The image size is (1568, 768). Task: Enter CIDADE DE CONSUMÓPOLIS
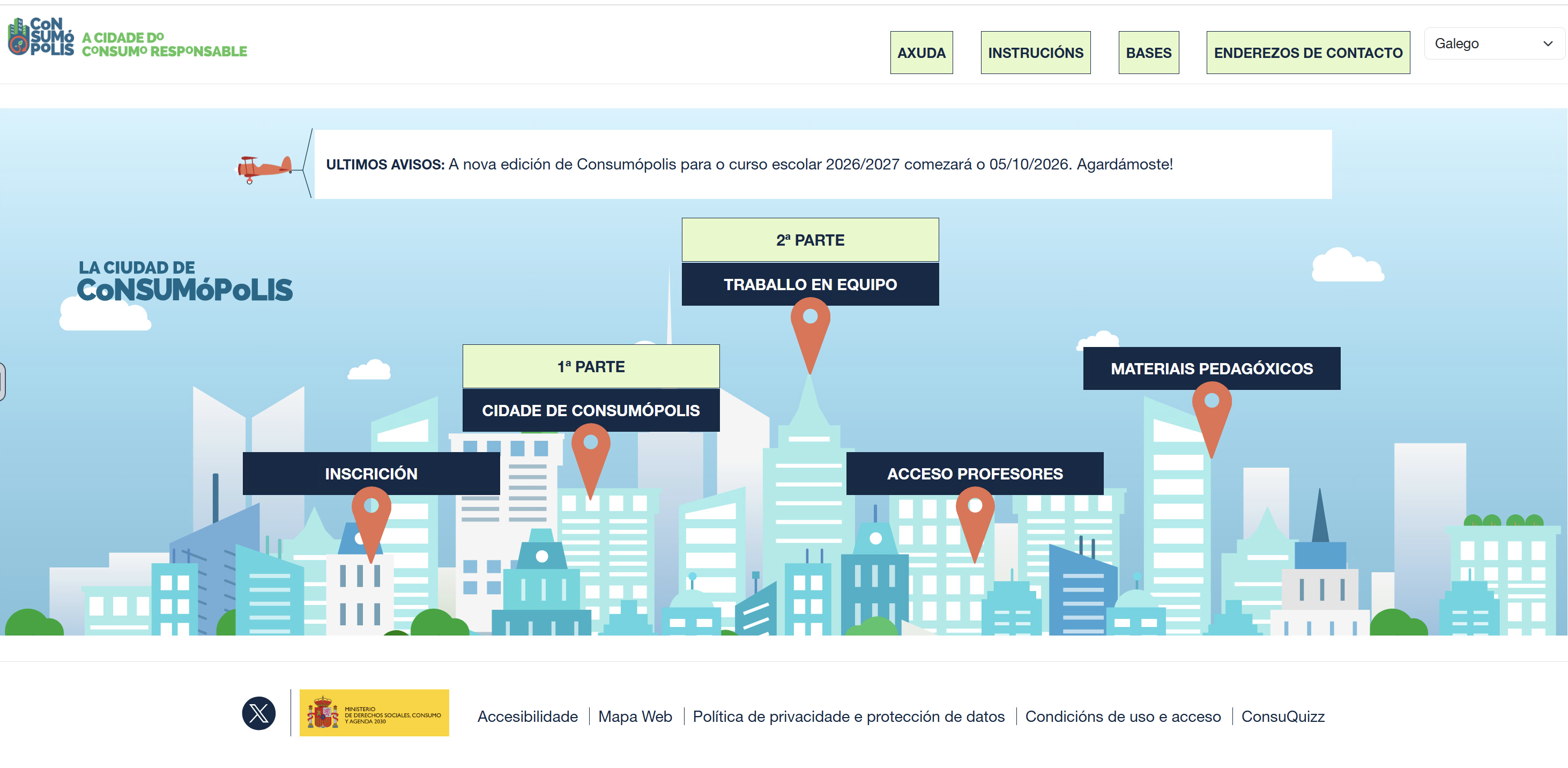[x=590, y=410]
